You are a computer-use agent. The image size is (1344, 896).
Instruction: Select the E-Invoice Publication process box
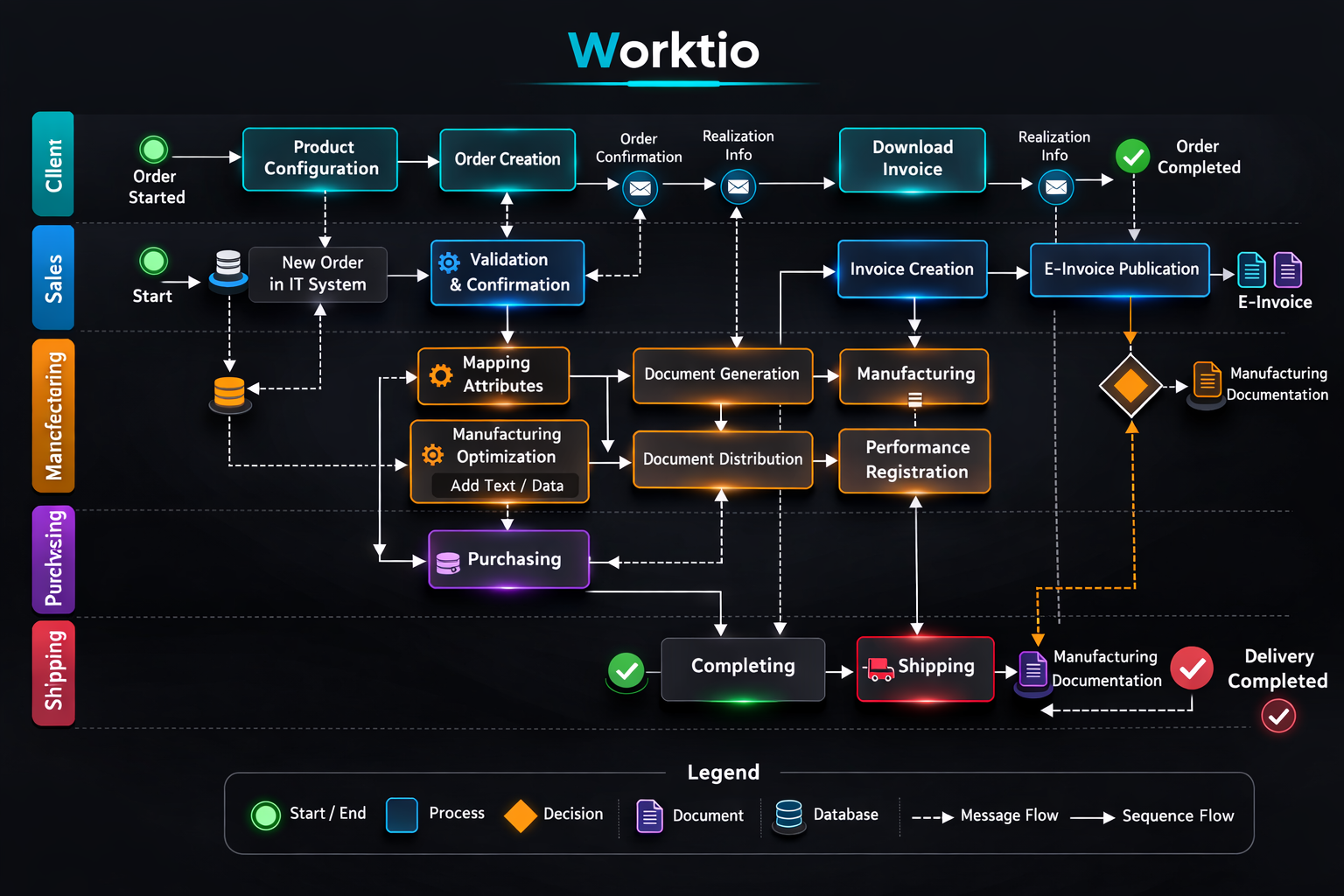[x=1120, y=269]
